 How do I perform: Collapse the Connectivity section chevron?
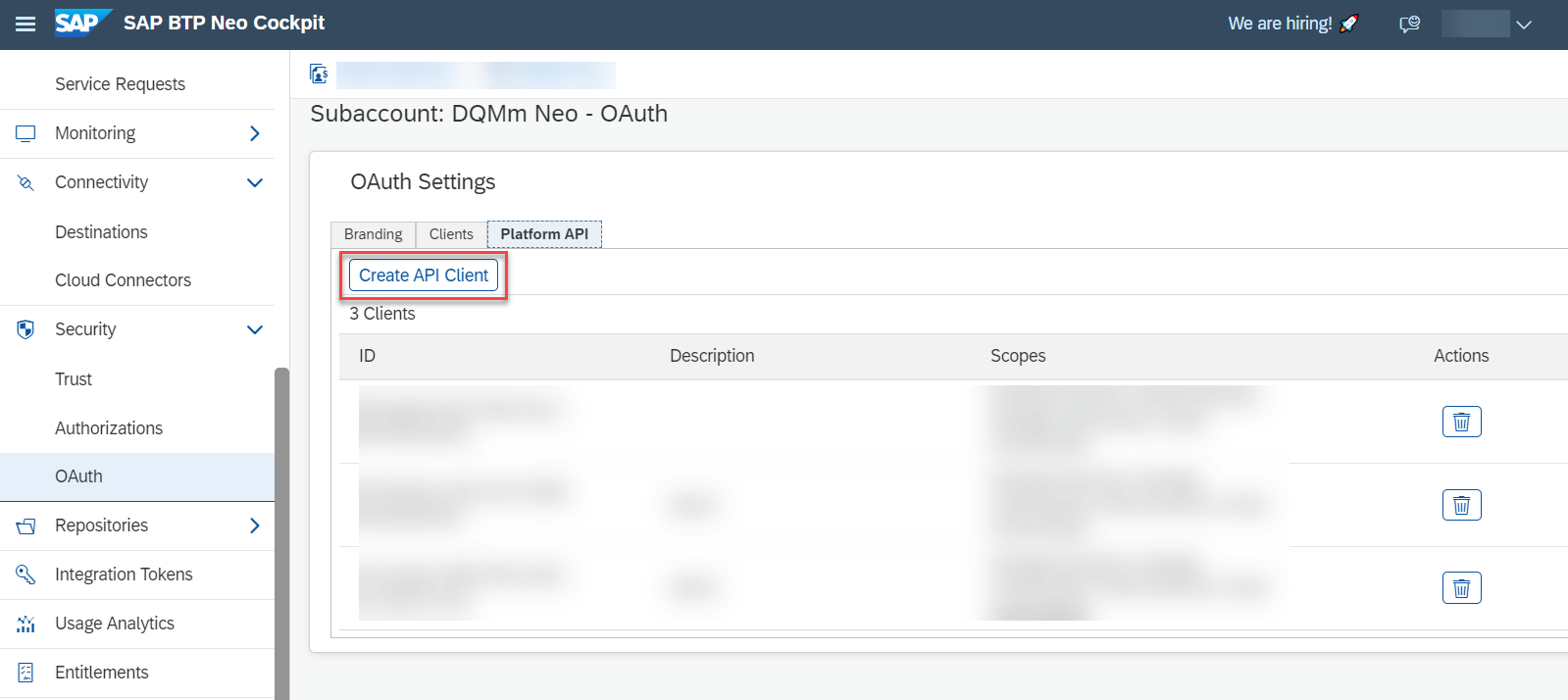point(255,182)
